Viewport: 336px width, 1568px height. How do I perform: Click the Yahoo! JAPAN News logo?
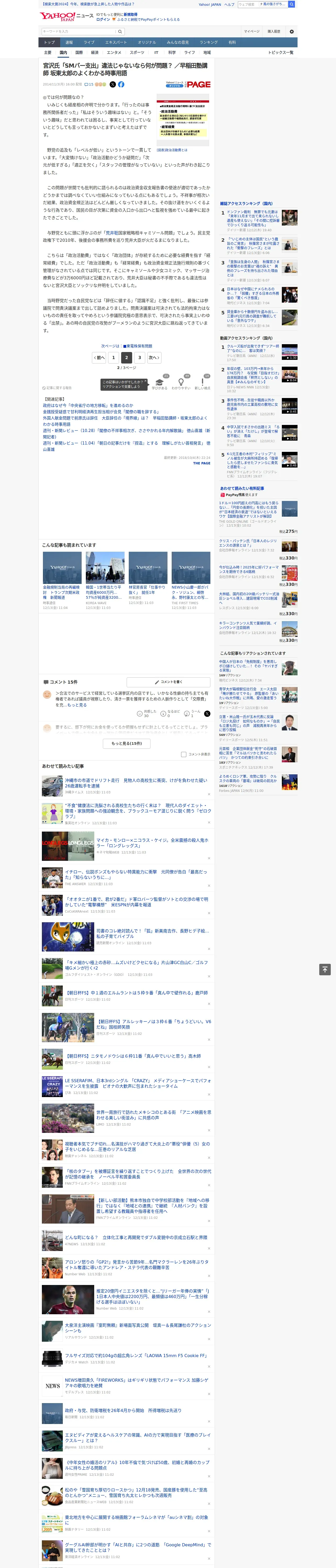[x=66, y=16]
